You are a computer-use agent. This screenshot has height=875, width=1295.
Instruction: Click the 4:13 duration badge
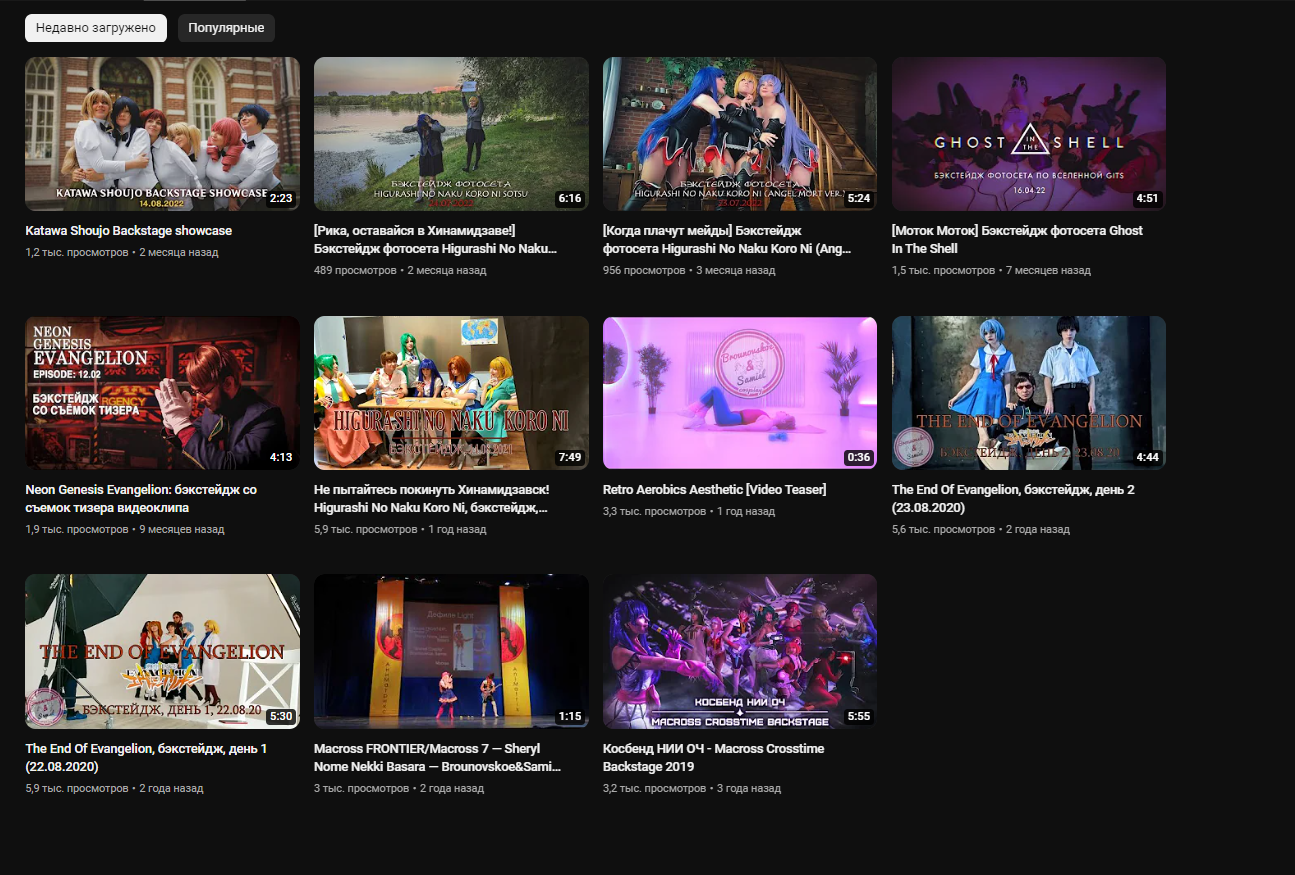click(281, 457)
